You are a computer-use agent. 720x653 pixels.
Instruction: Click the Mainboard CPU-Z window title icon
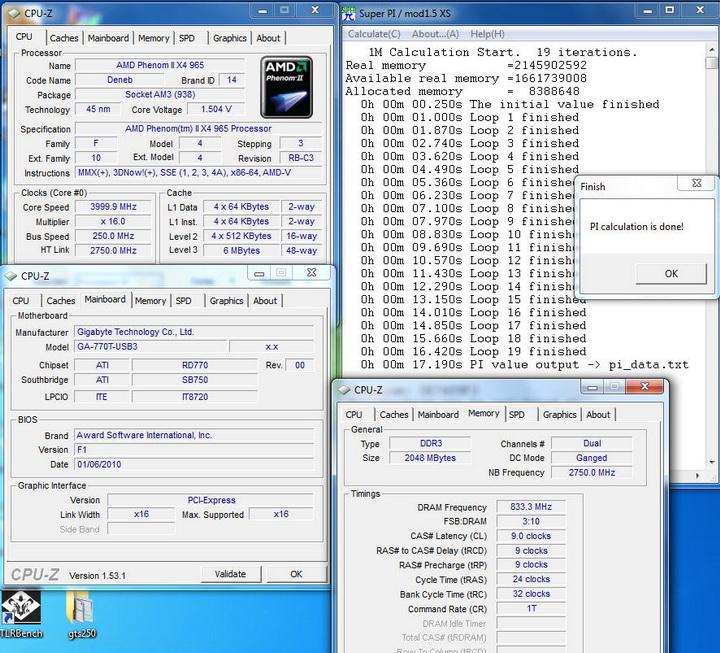click(x=11, y=276)
